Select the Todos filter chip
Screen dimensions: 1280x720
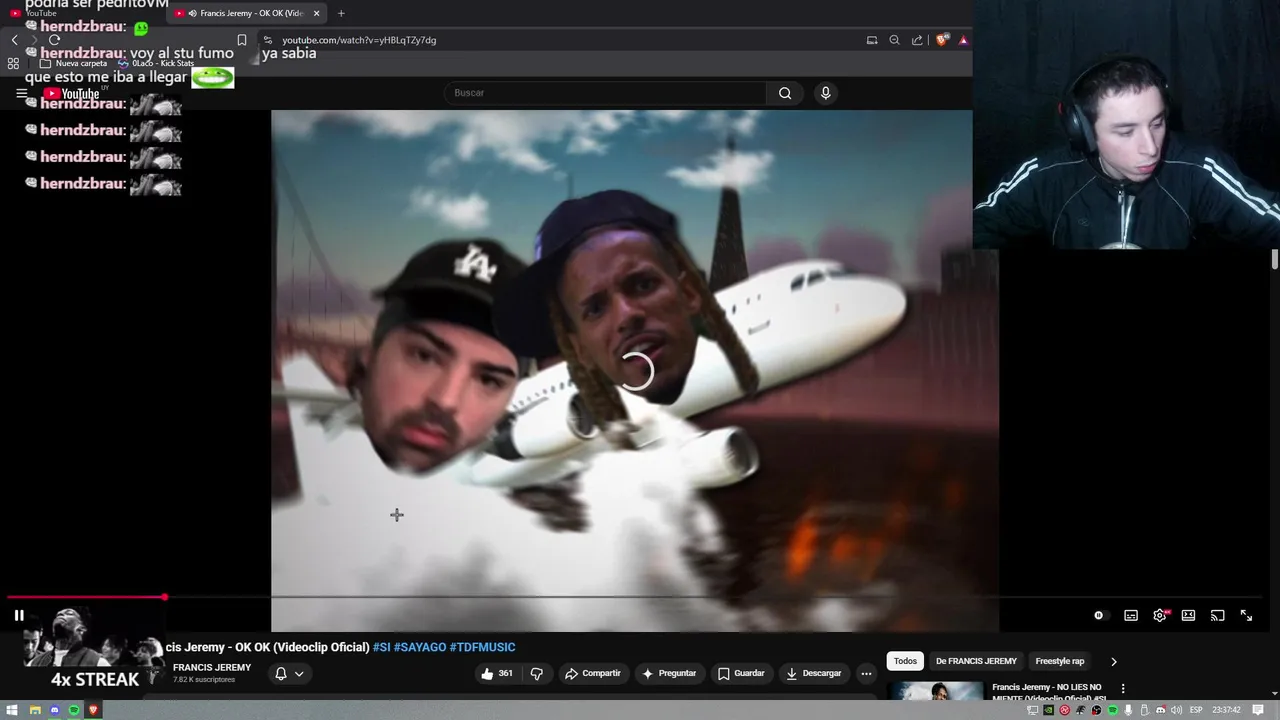click(x=905, y=661)
